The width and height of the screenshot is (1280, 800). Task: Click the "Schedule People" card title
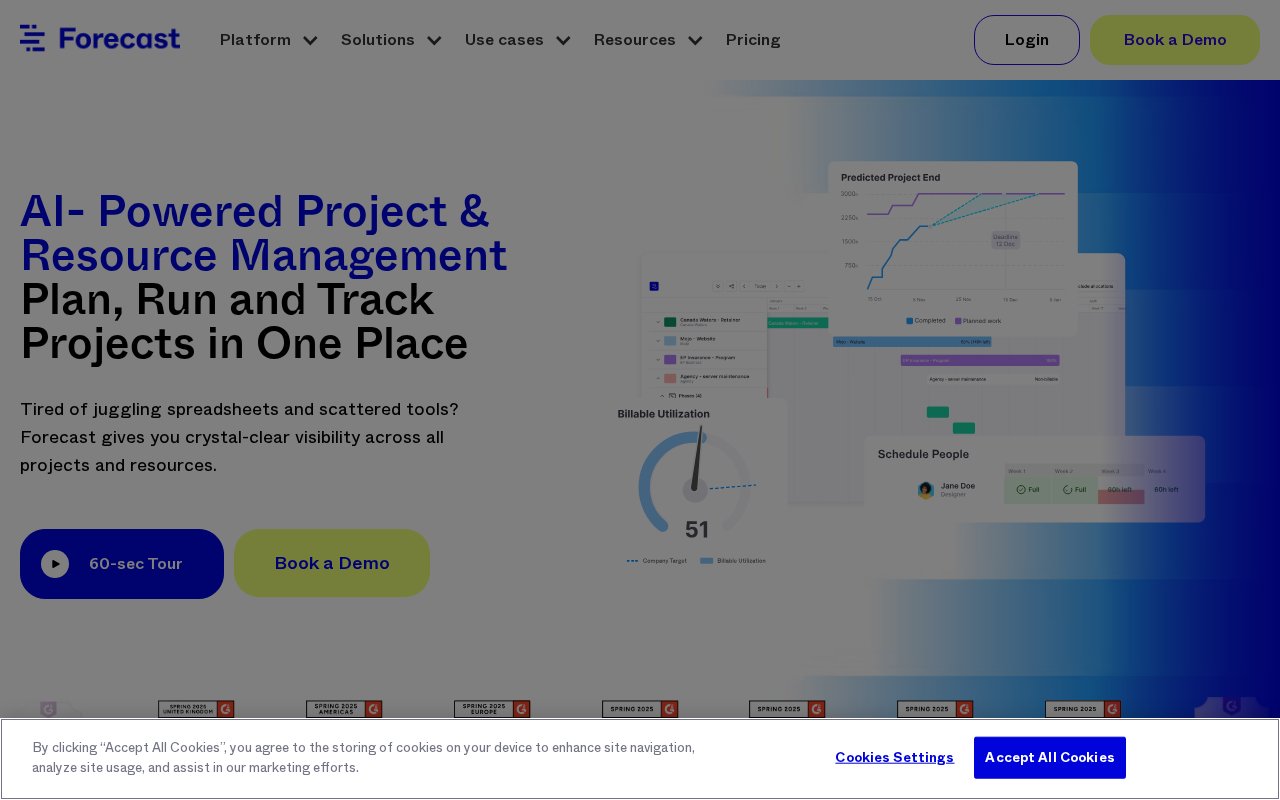click(x=923, y=454)
